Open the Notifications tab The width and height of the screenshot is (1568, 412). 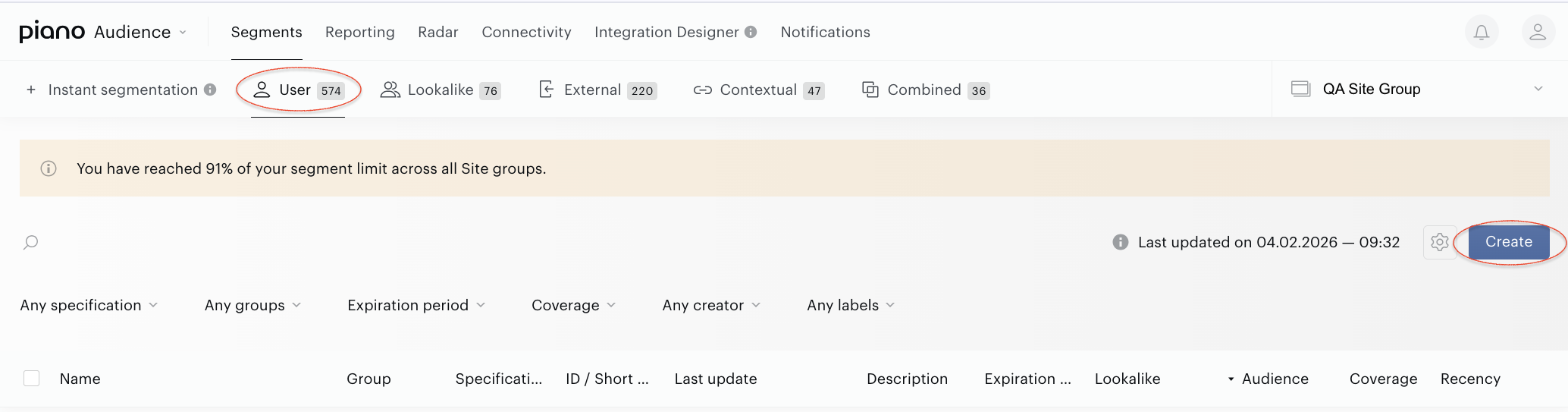point(825,32)
